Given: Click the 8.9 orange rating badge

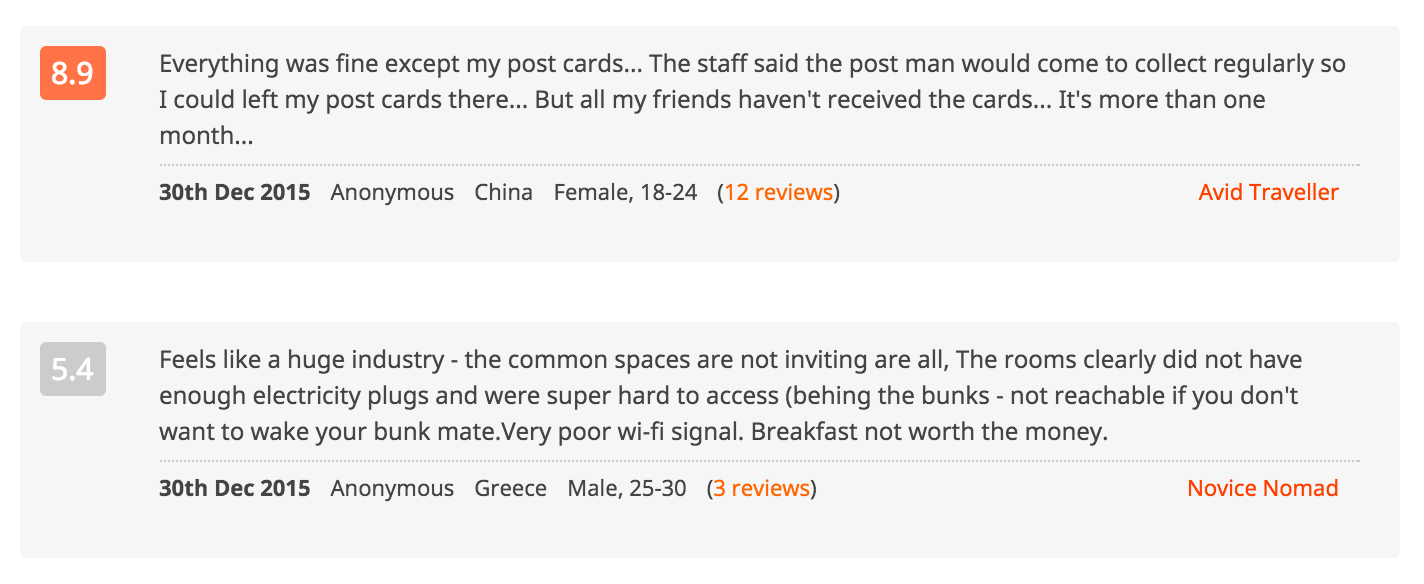Looking at the screenshot, I should [x=73, y=73].
